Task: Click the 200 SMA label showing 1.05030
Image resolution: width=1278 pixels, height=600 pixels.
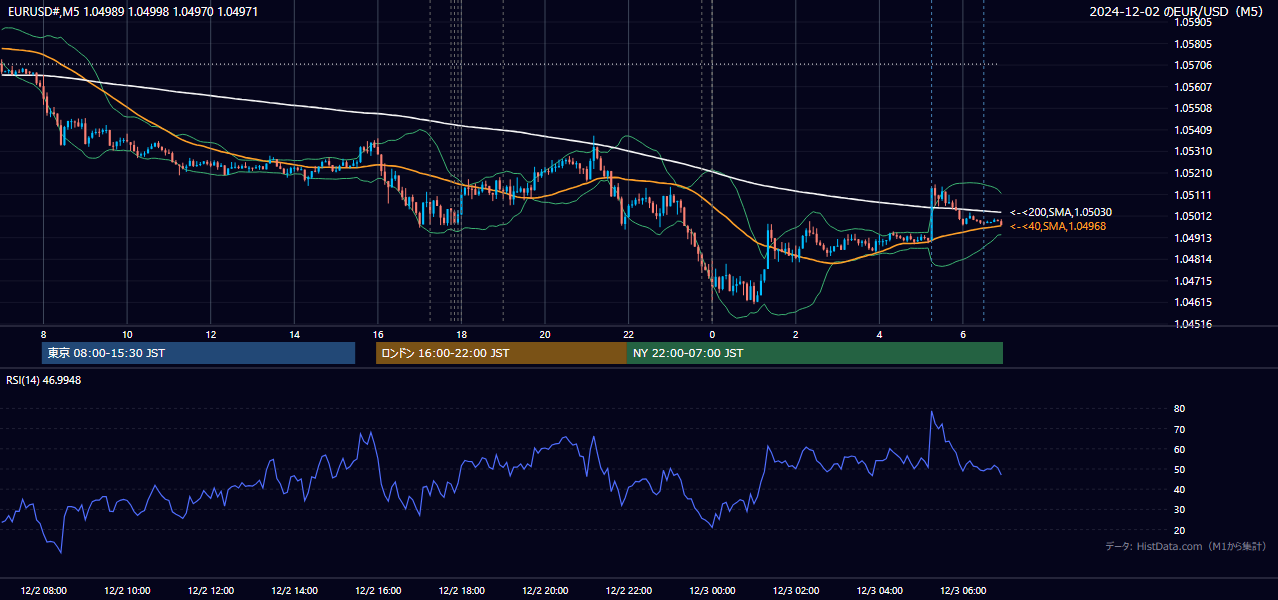Action: click(1061, 212)
